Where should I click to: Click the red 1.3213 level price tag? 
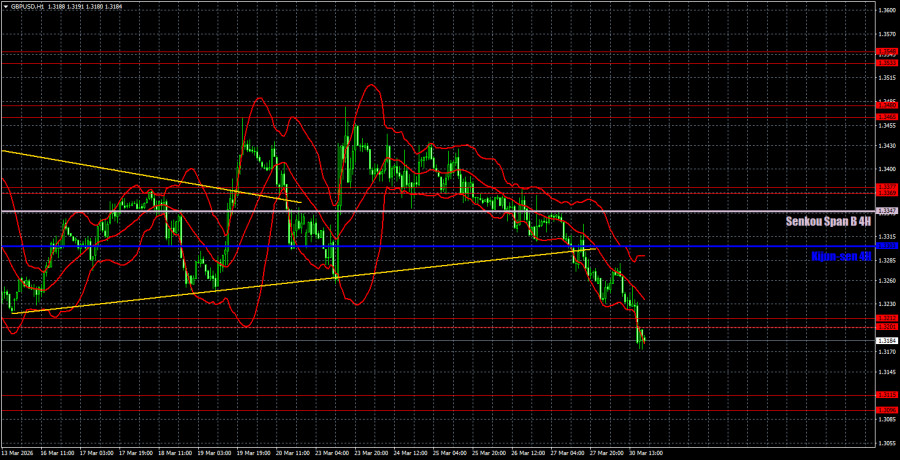click(886, 318)
